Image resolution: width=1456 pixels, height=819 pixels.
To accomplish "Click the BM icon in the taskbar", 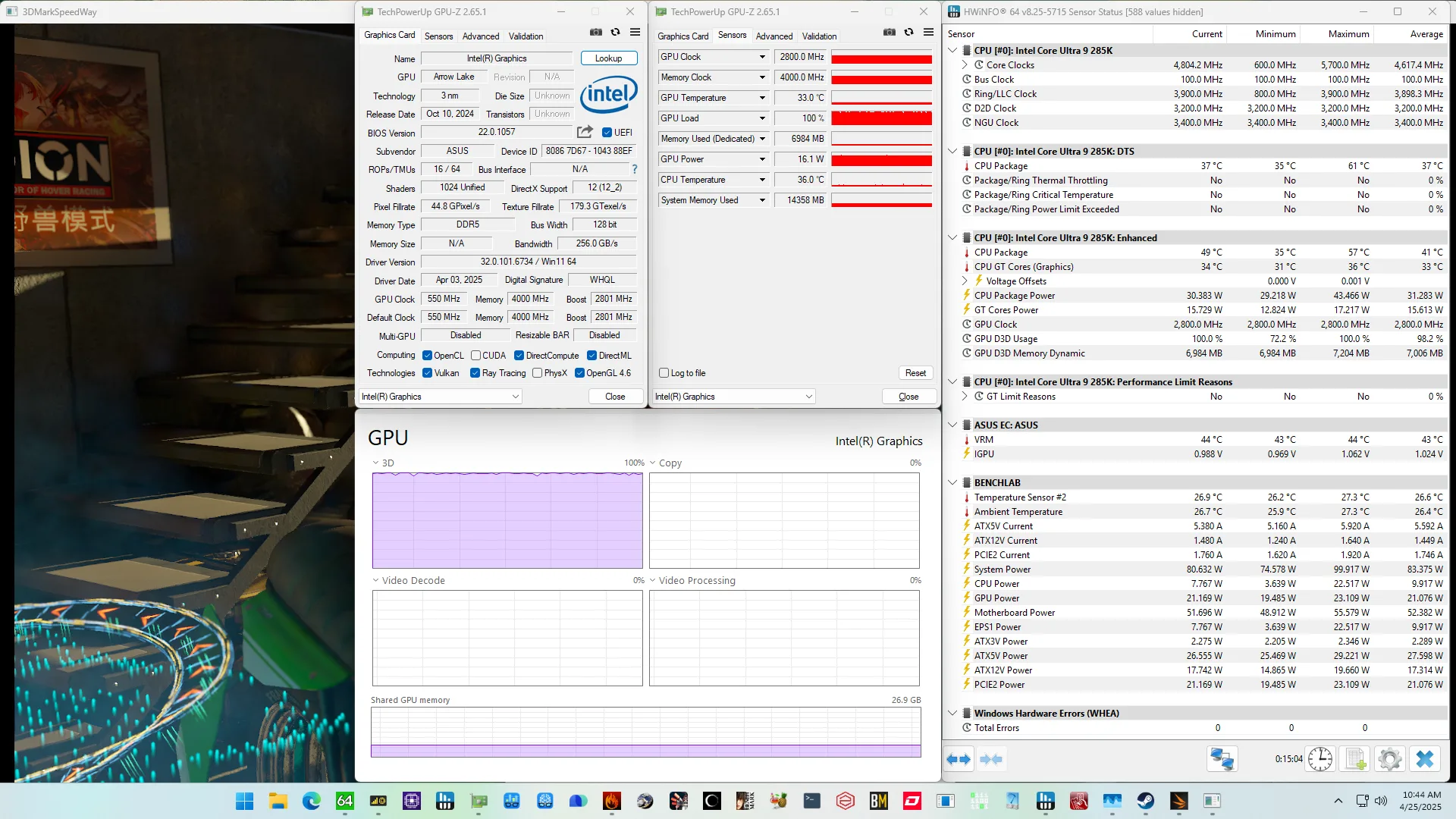I will [879, 801].
